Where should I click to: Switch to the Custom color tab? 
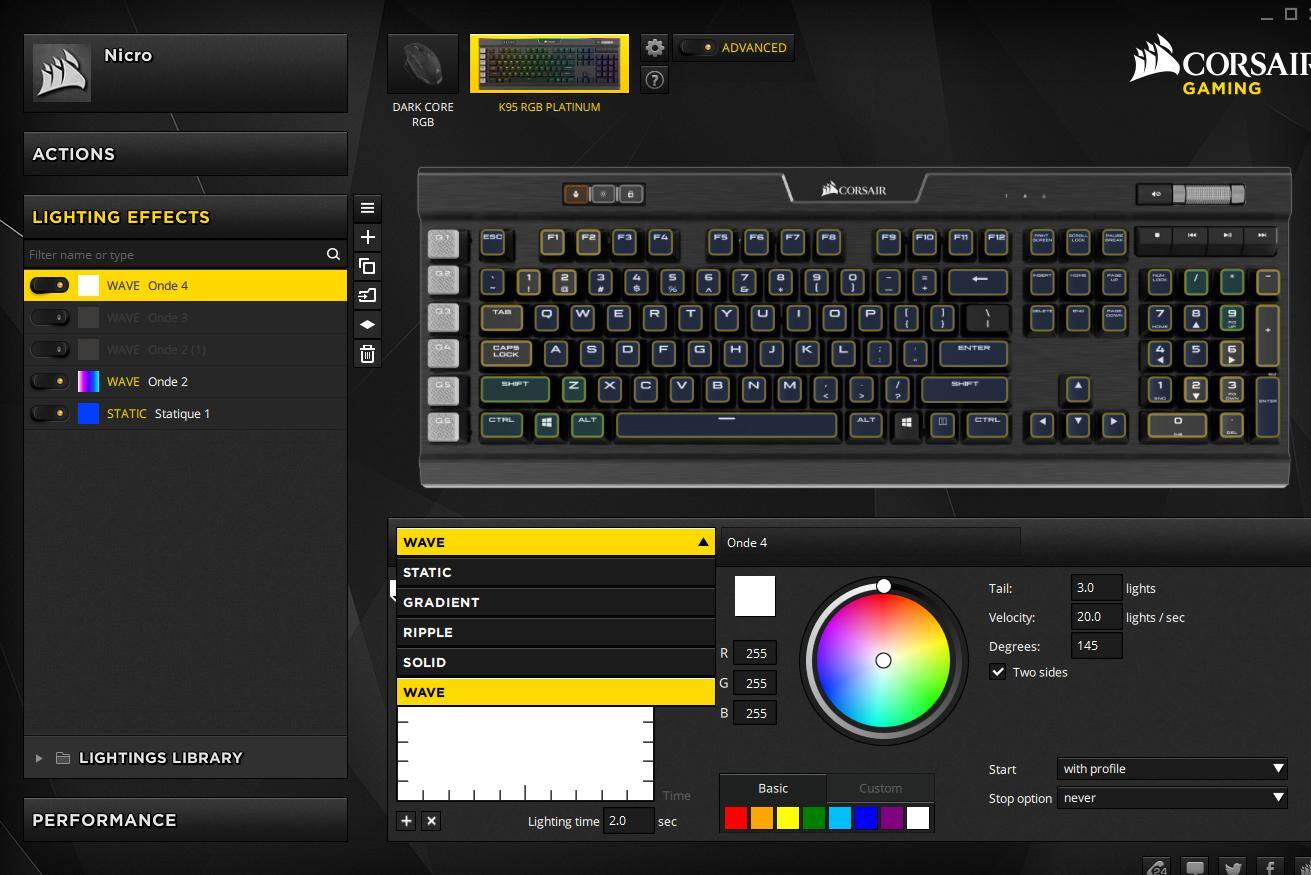(x=880, y=788)
